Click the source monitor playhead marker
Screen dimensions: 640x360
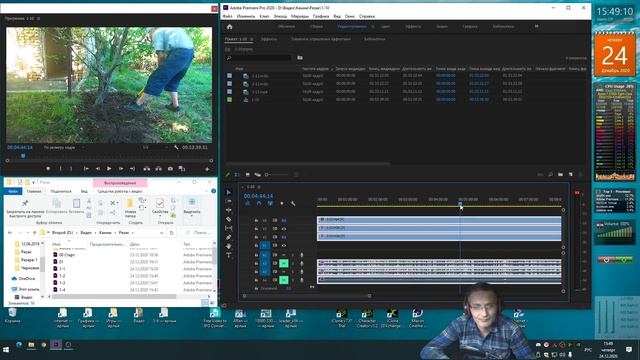(23, 156)
